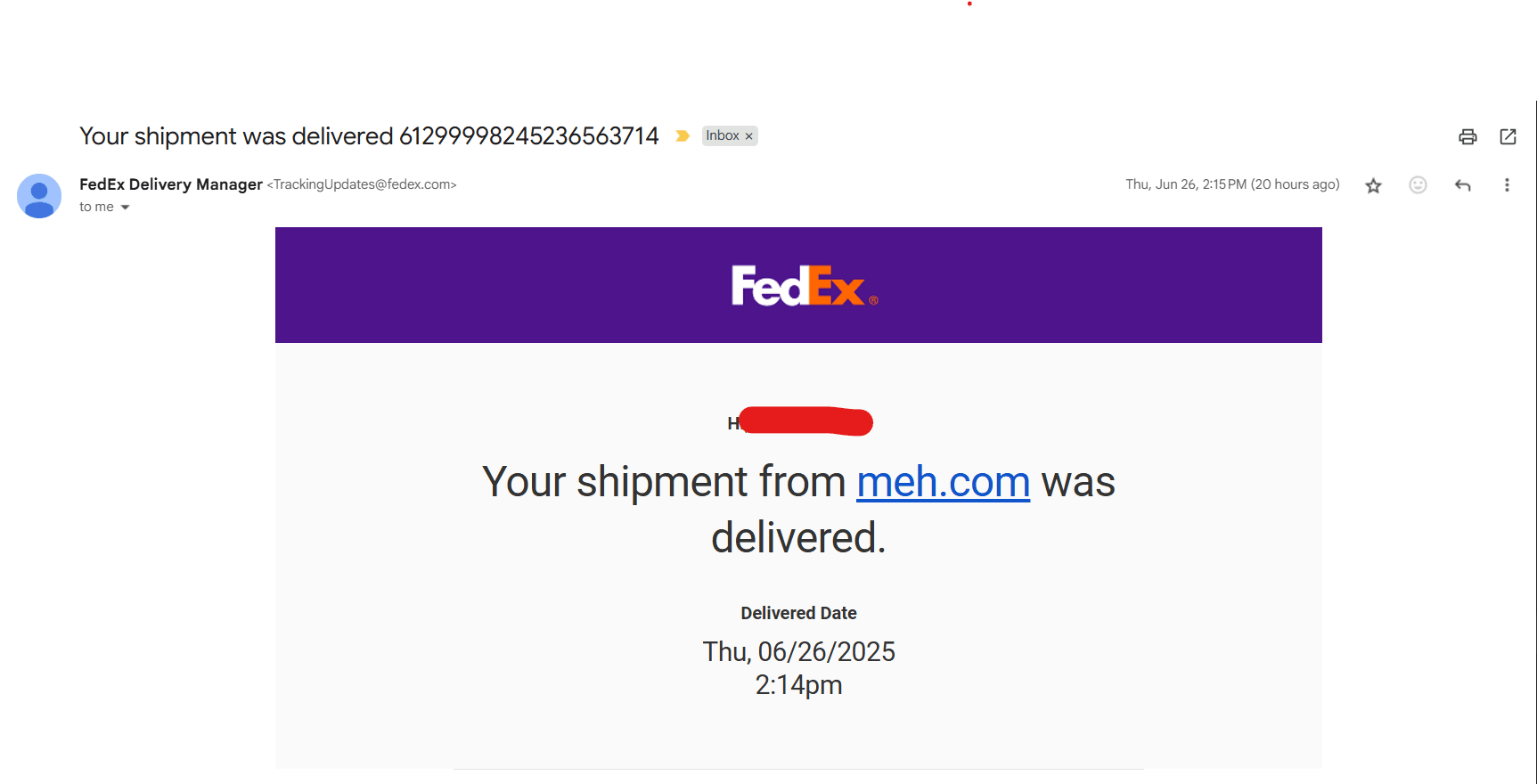
Task: Add an emoji reaction to the email
Action: 1418,185
